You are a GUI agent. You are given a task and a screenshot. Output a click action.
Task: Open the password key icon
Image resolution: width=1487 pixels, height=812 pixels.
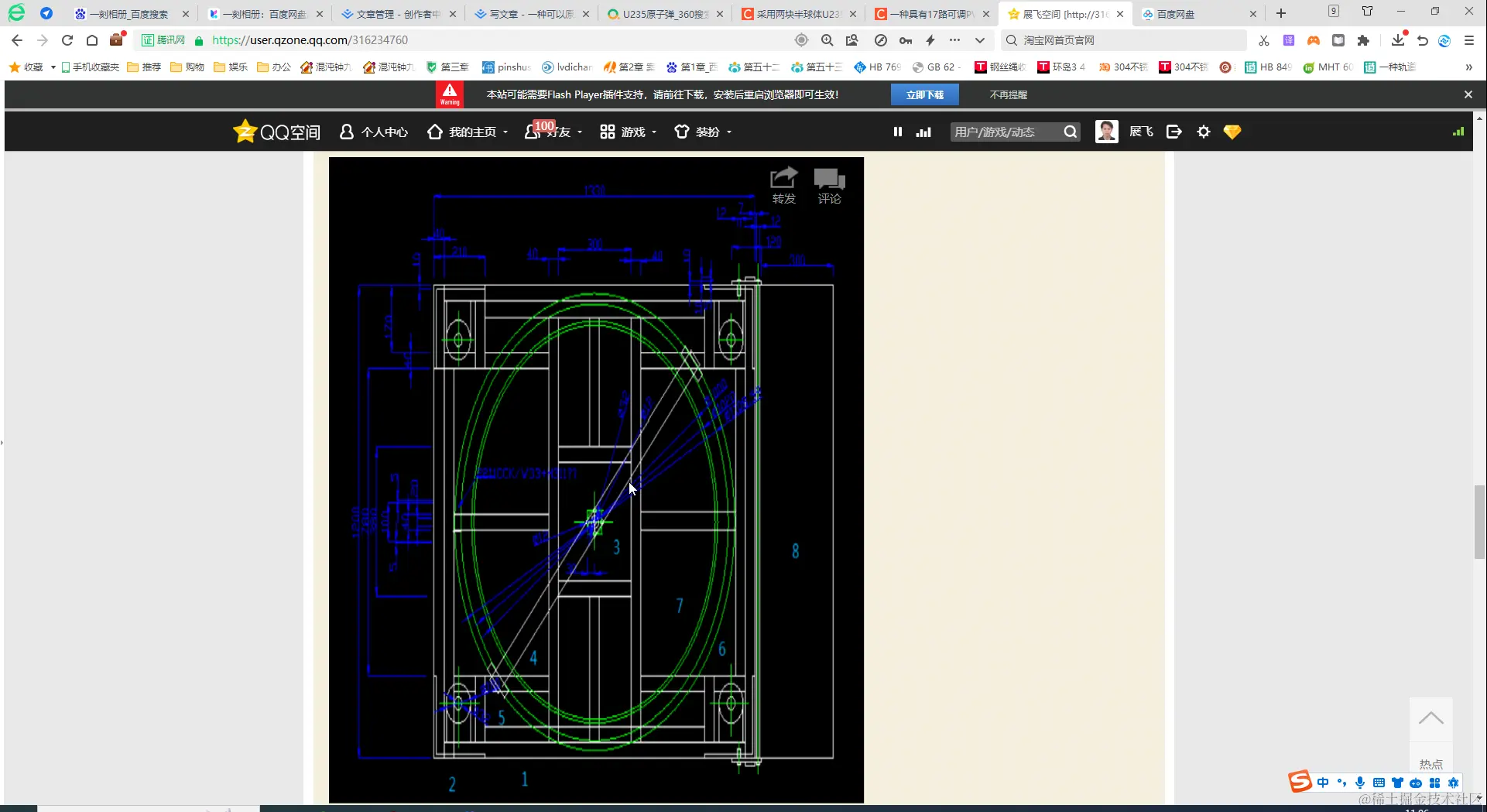[906, 40]
